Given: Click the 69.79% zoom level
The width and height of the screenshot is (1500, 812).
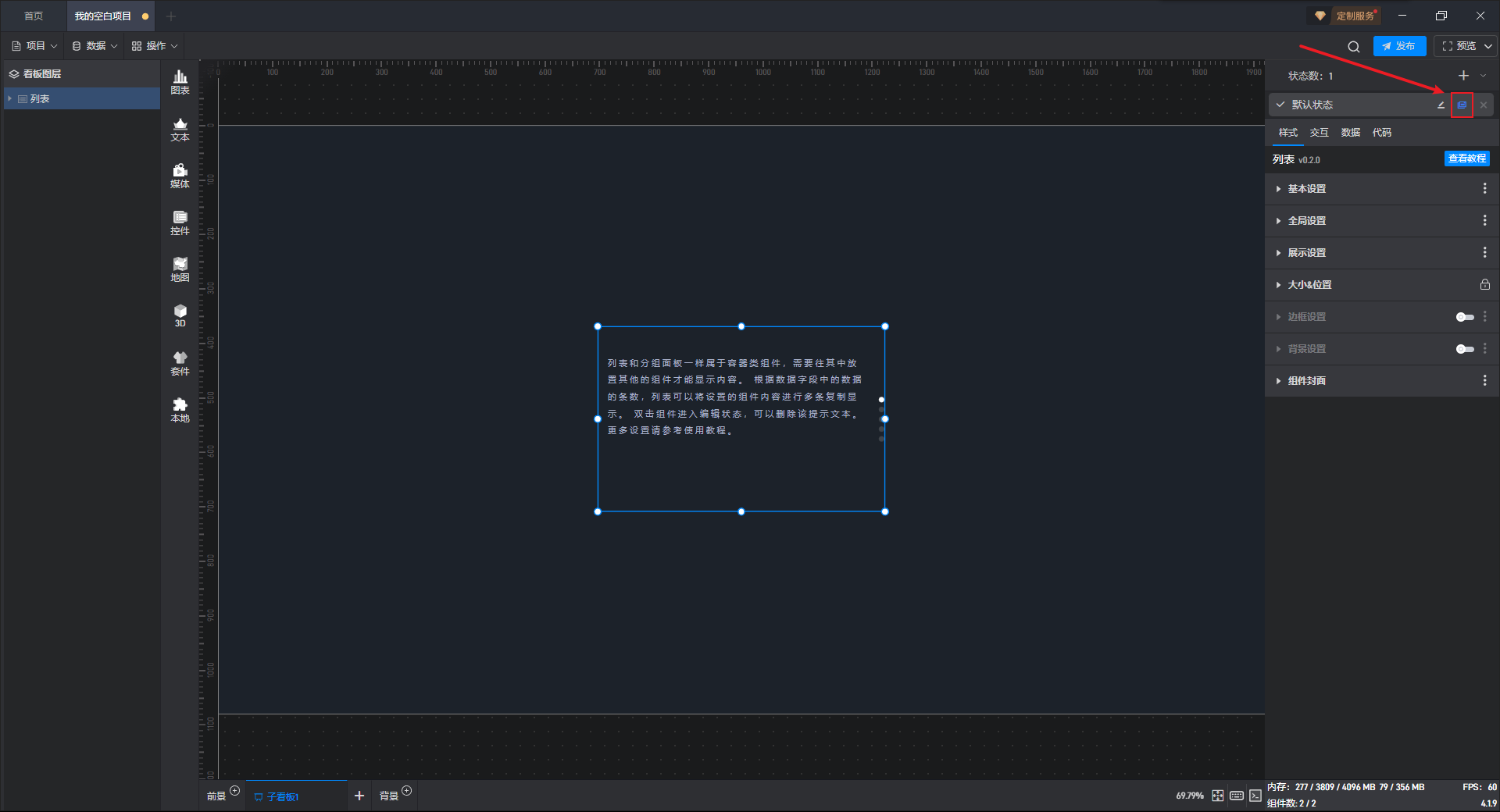Looking at the screenshot, I should coord(1190,796).
